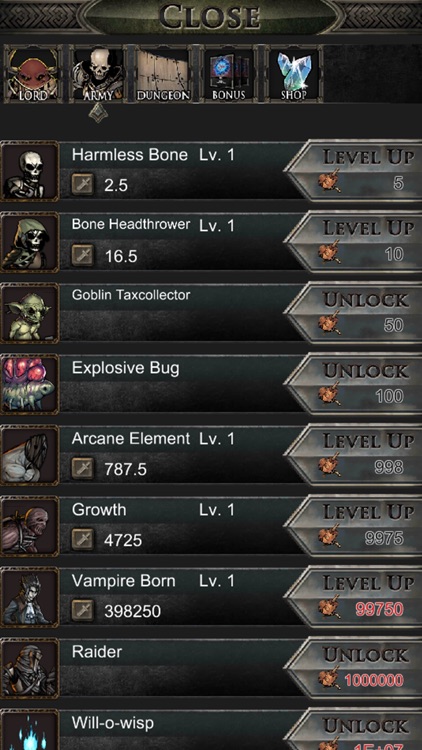The image size is (422, 750).
Task: Level up Growth for 9975
Action: click(x=354, y=526)
